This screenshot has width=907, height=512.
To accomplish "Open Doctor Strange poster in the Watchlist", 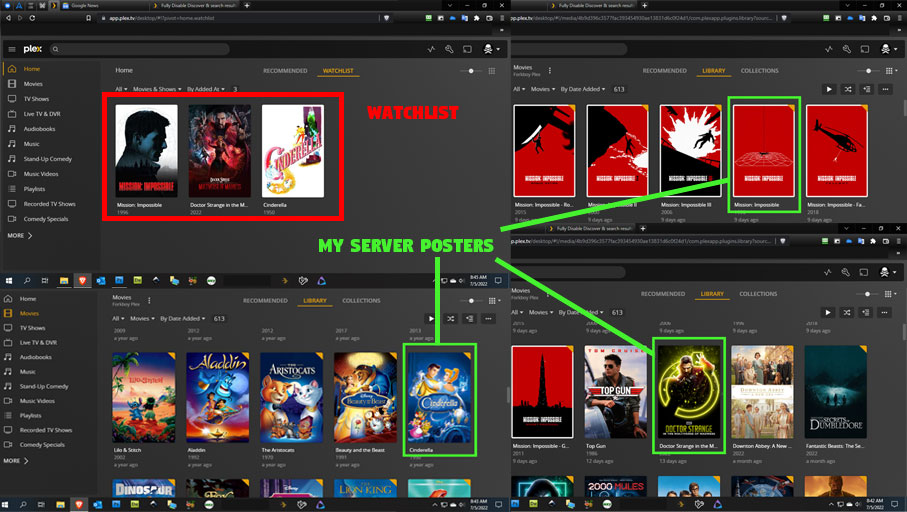I will click(x=220, y=151).
